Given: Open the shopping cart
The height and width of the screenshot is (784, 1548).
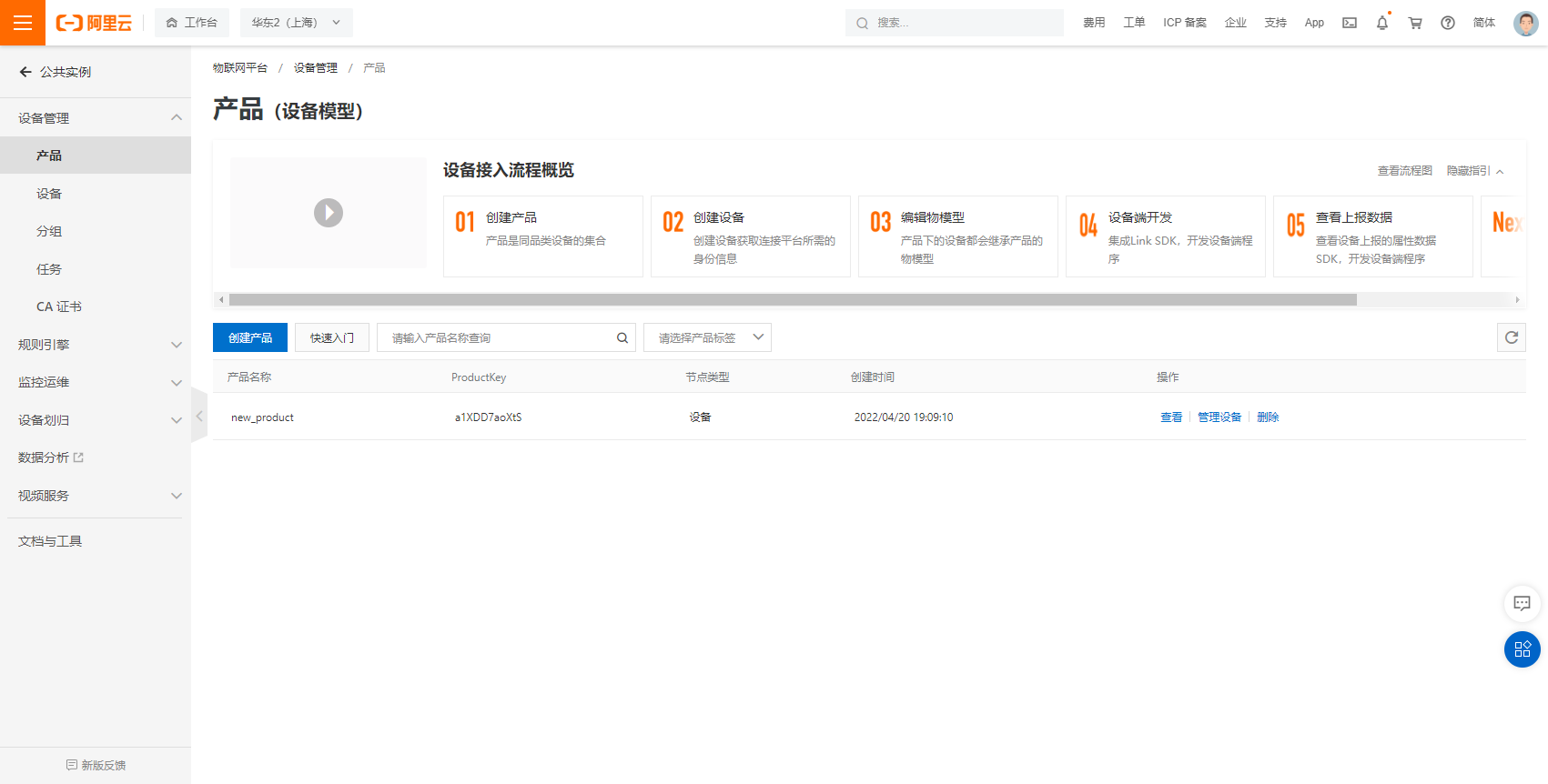Looking at the screenshot, I should click(x=1415, y=23).
